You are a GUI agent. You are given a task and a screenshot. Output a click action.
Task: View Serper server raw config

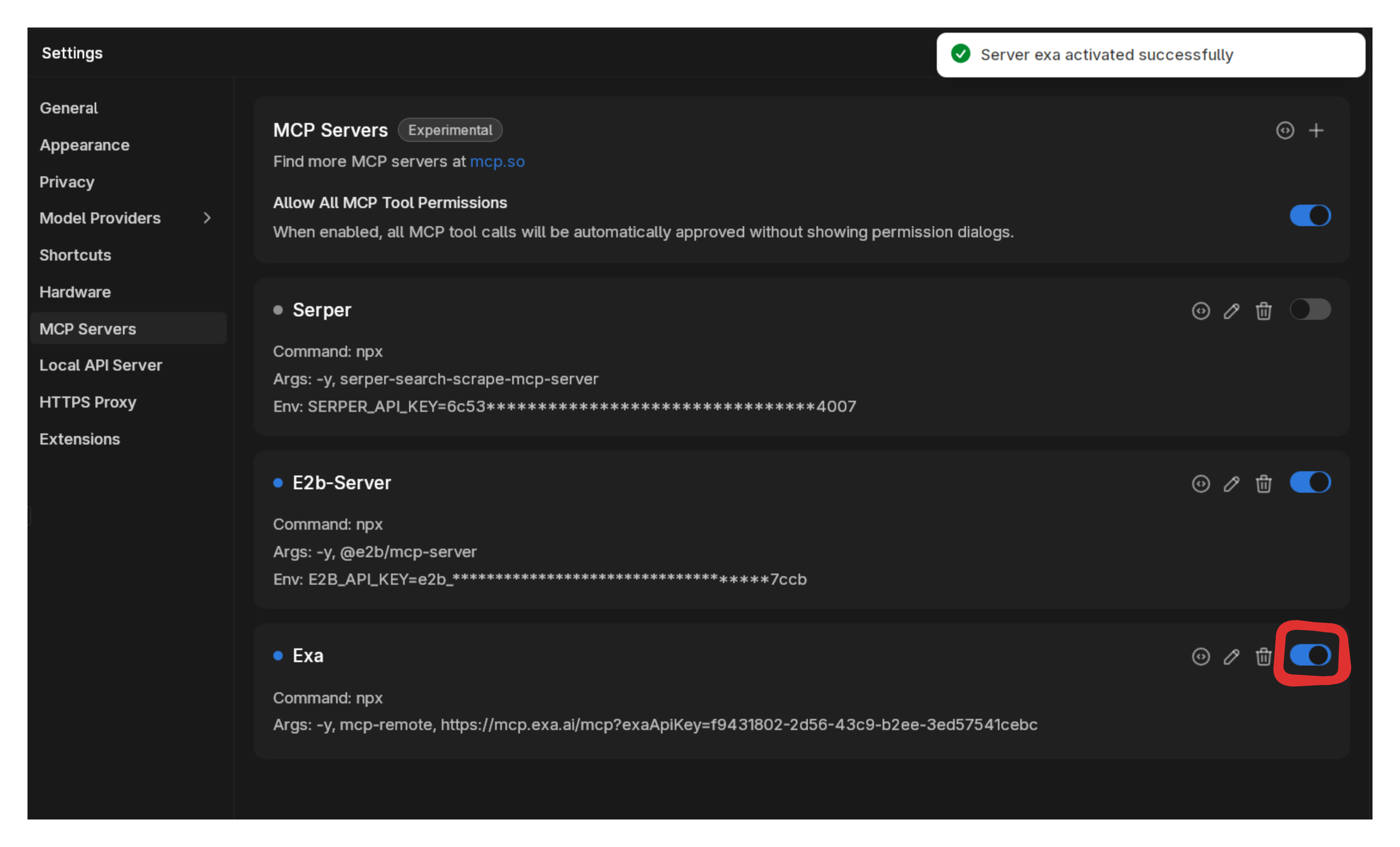[1200, 311]
